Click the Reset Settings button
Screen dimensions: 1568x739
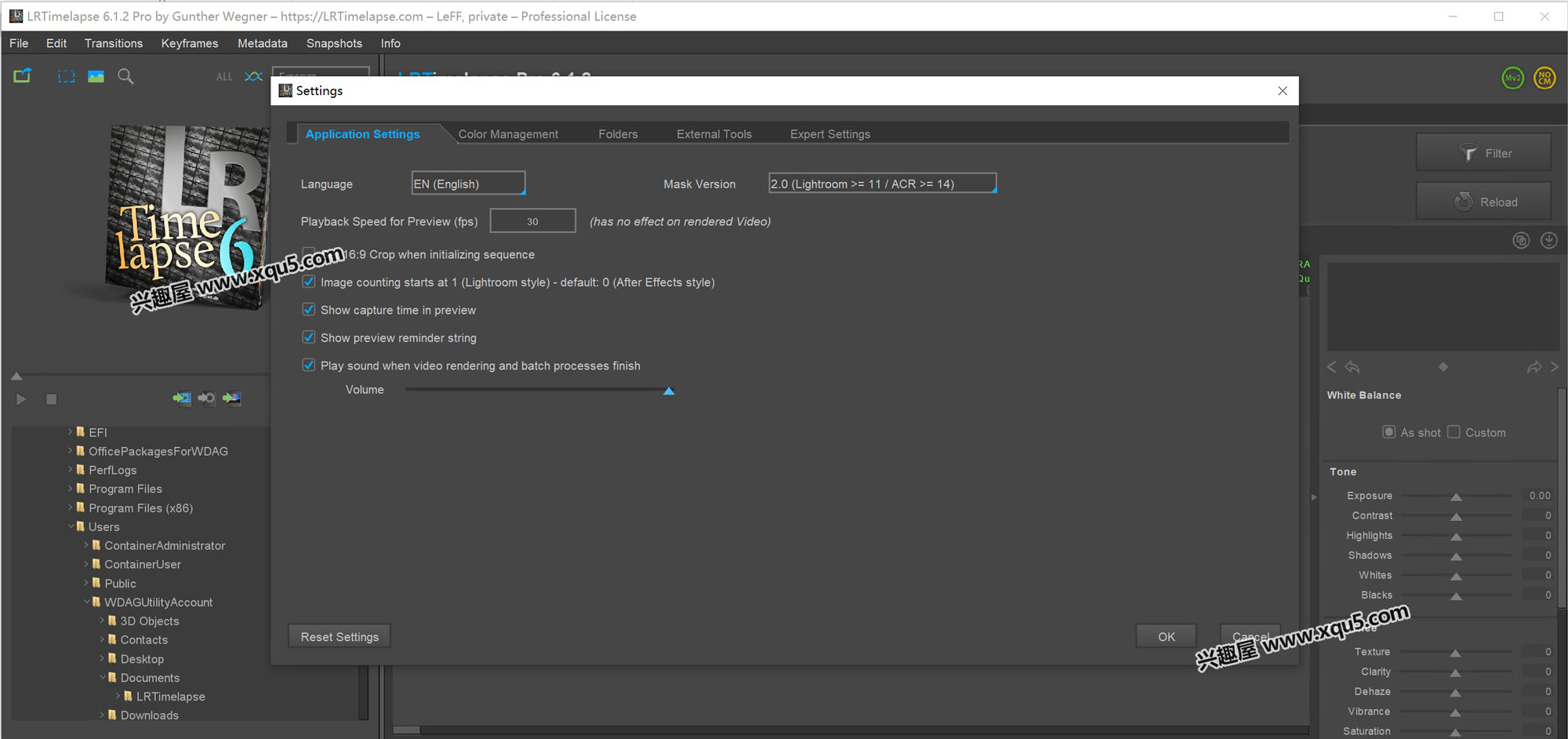pos(339,637)
